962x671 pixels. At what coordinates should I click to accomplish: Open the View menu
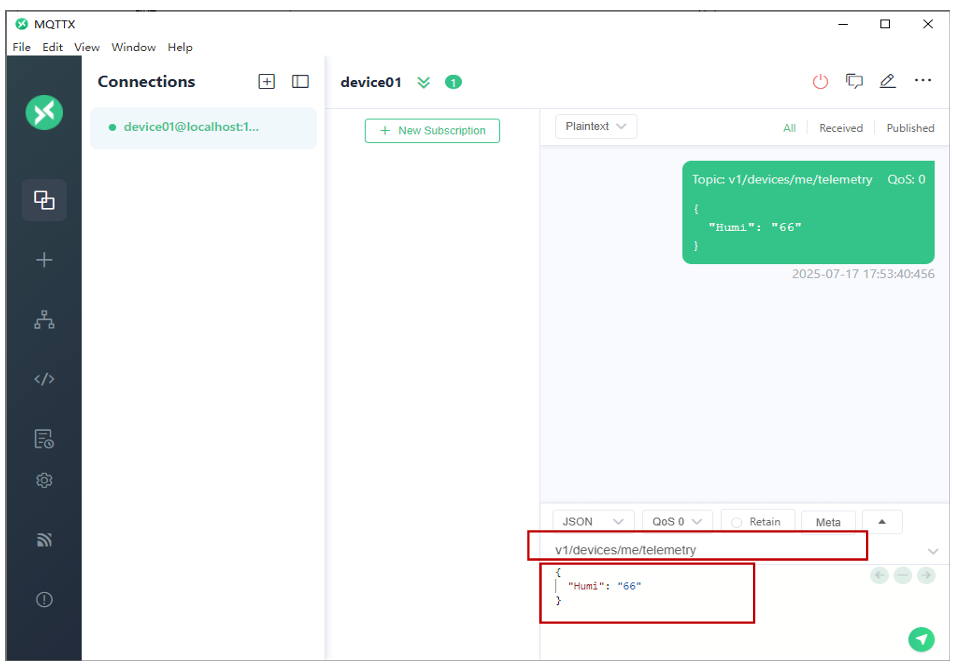(x=87, y=47)
